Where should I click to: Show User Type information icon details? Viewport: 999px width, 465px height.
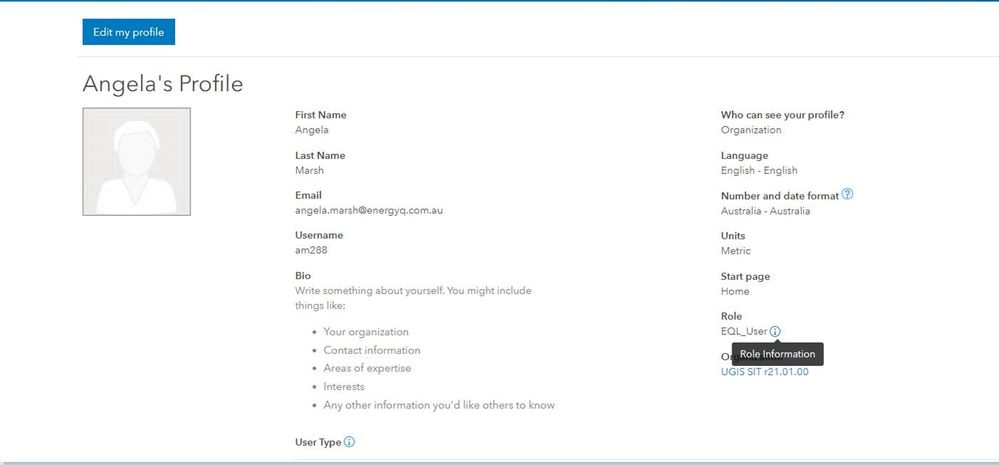(350, 442)
